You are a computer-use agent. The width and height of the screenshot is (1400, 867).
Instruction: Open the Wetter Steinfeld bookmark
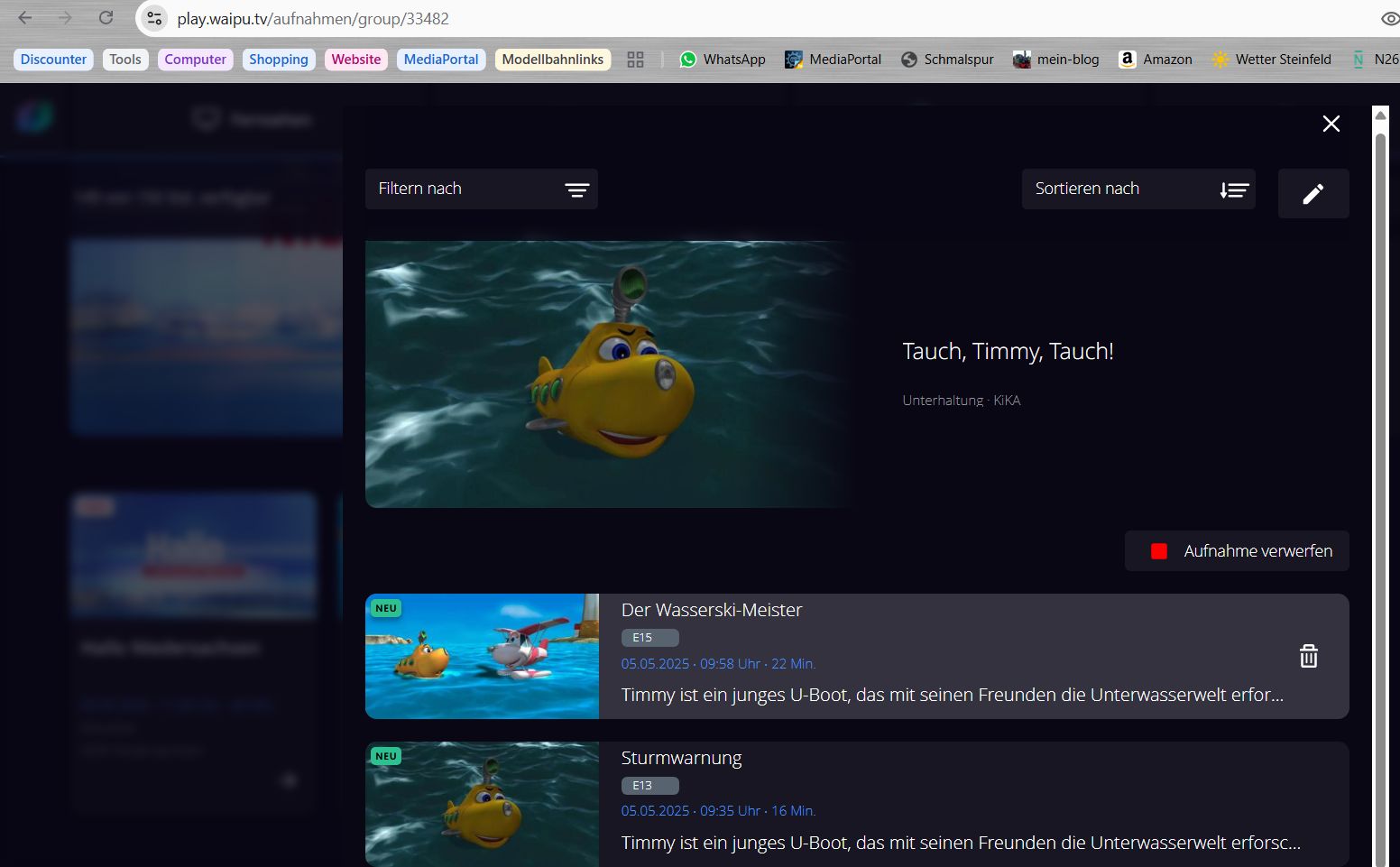click(1272, 60)
